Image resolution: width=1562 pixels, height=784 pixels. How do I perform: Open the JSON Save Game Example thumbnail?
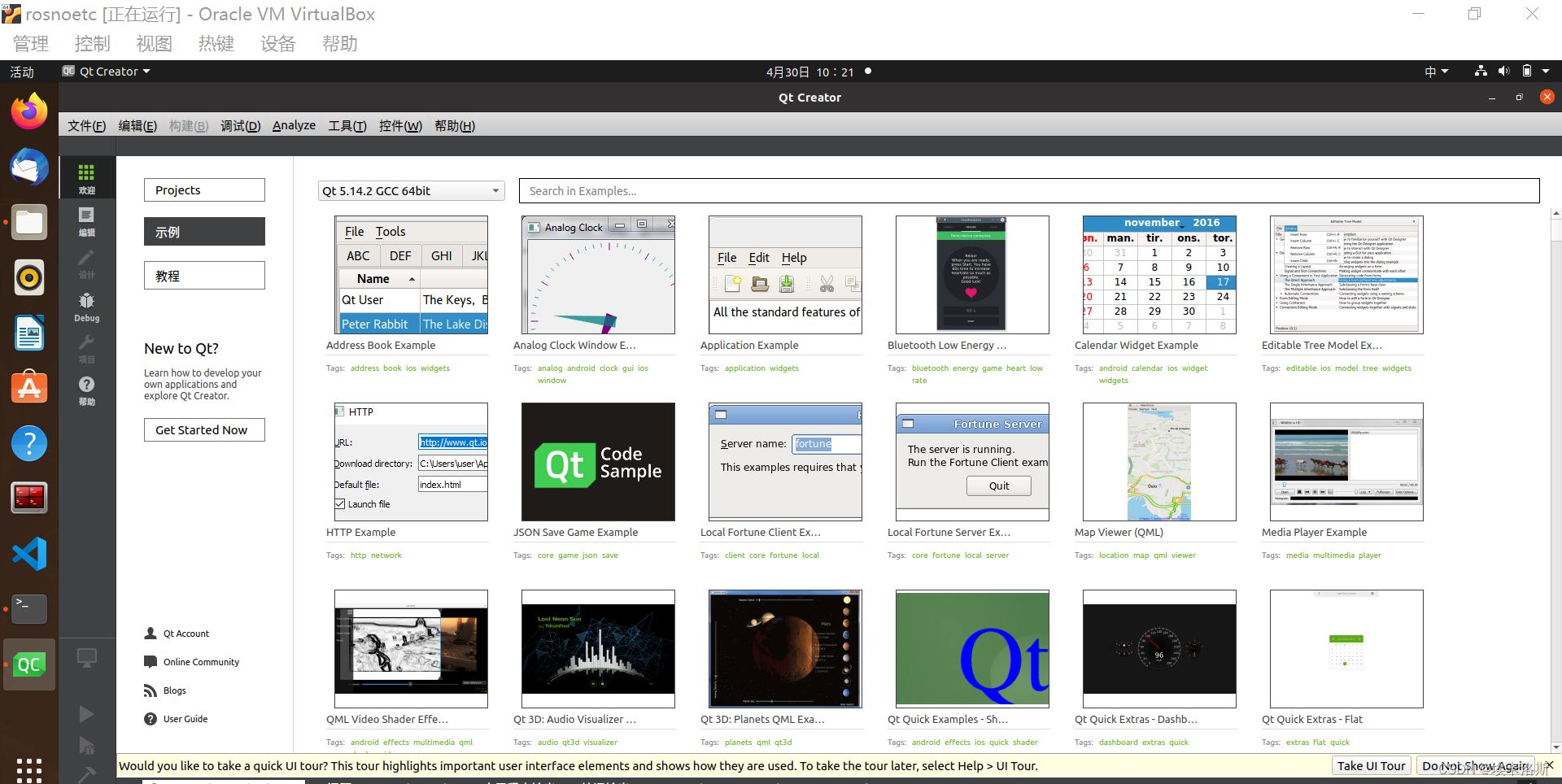tap(598, 462)
